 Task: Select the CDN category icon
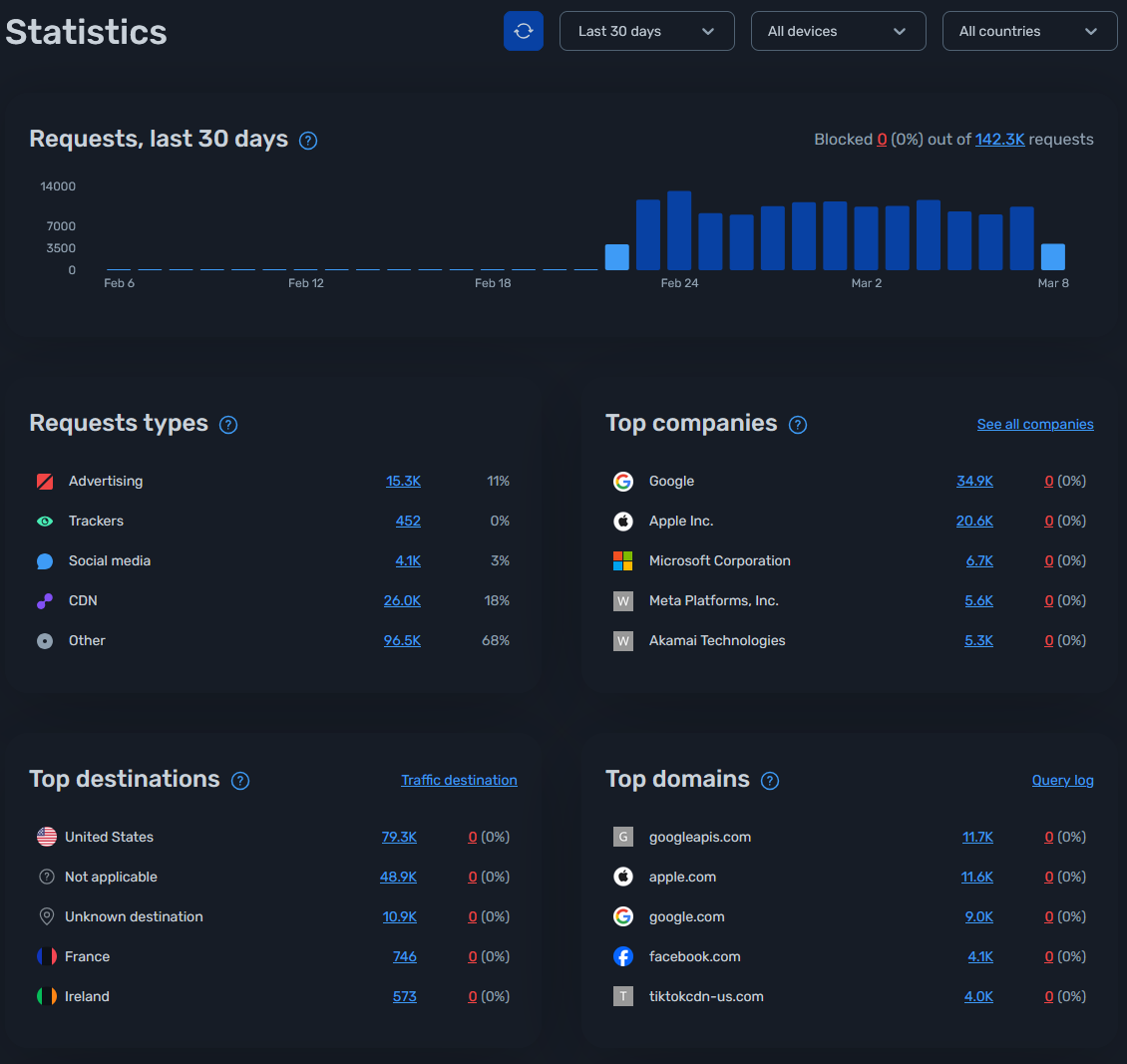pos(45,600)
